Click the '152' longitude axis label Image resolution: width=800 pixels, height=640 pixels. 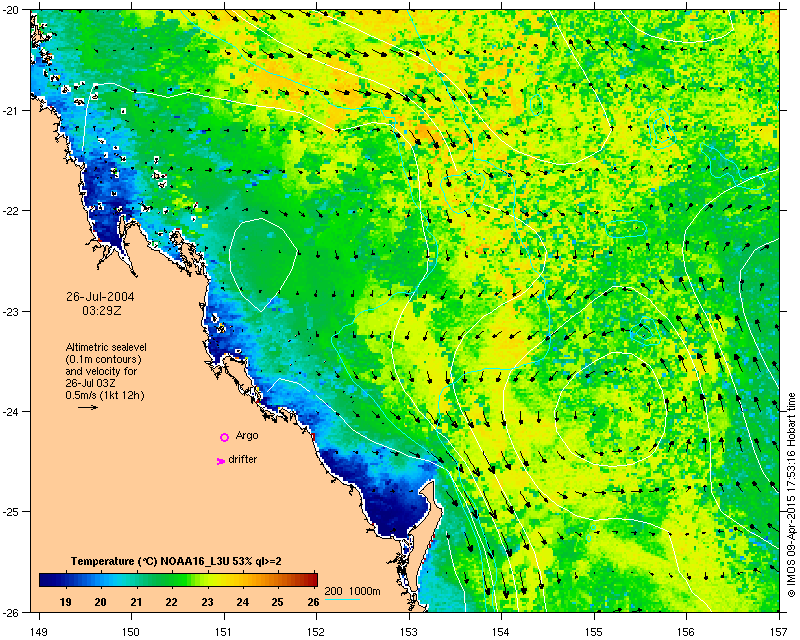pyautogui.click(x=317, y=632)
